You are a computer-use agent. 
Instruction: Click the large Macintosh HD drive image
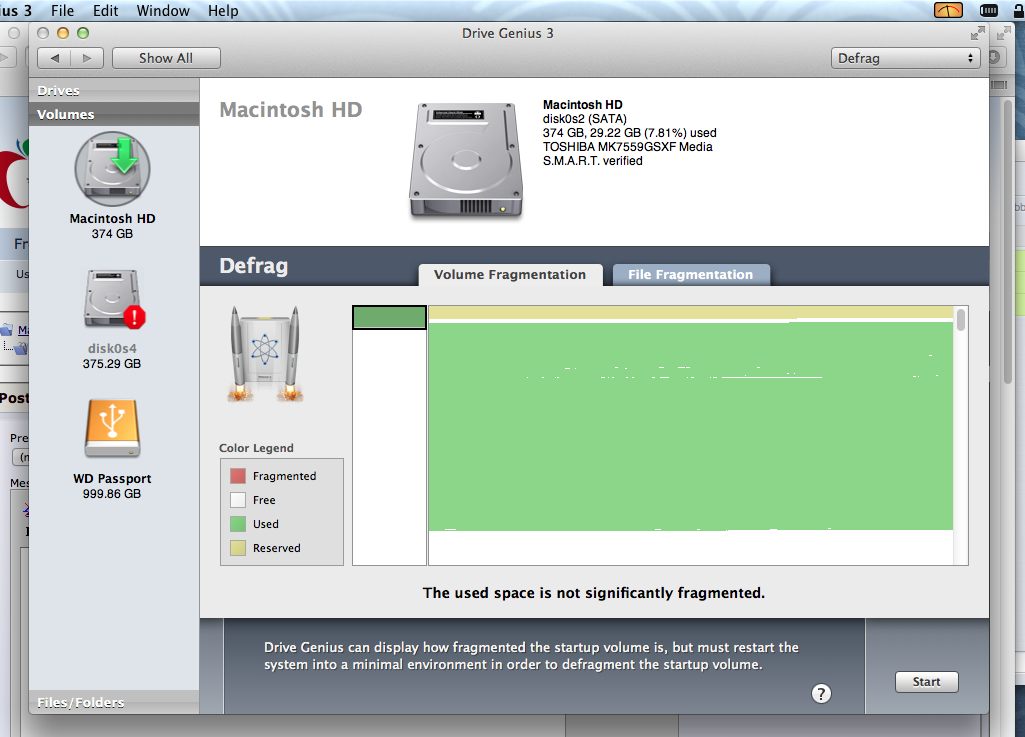466,160
